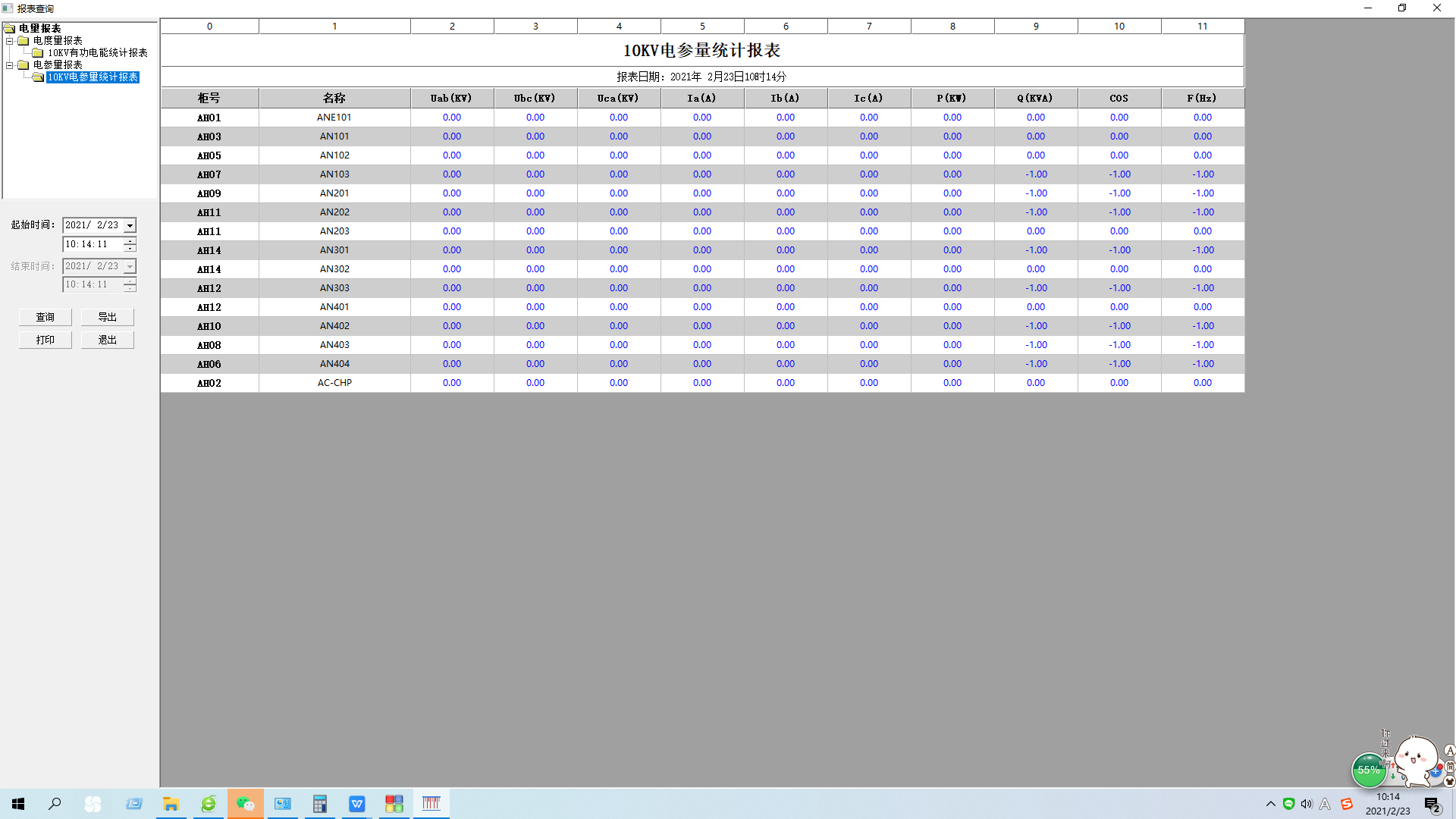Screen dimensions: 1456x819
Task: Select cabinet cell AH01
Action: point(209,118)
